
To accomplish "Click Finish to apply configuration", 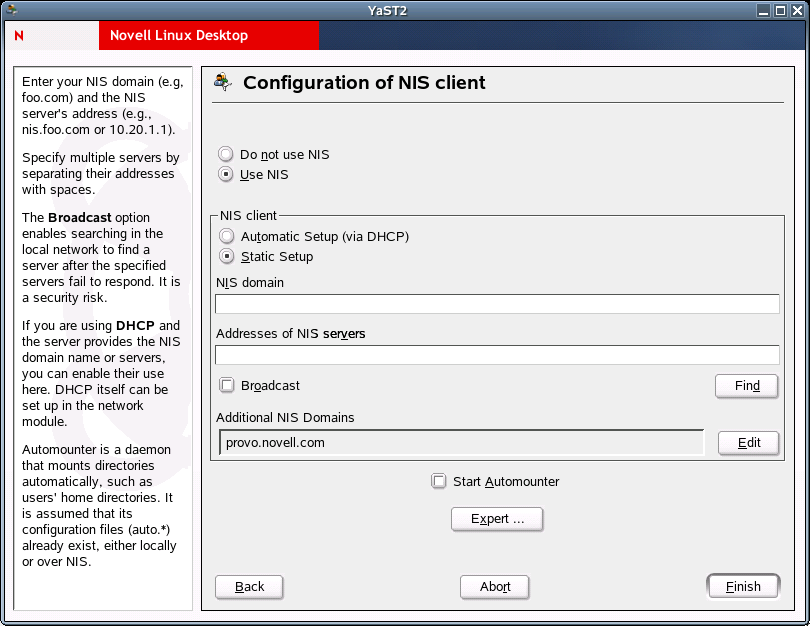I will (743, 587).
